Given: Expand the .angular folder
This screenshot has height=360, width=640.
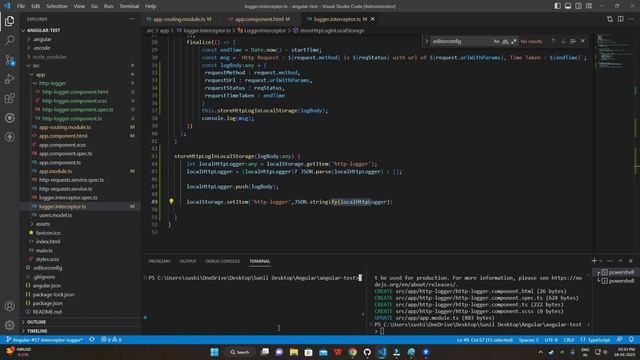Looking at the screenshot, I should [42, 39].
